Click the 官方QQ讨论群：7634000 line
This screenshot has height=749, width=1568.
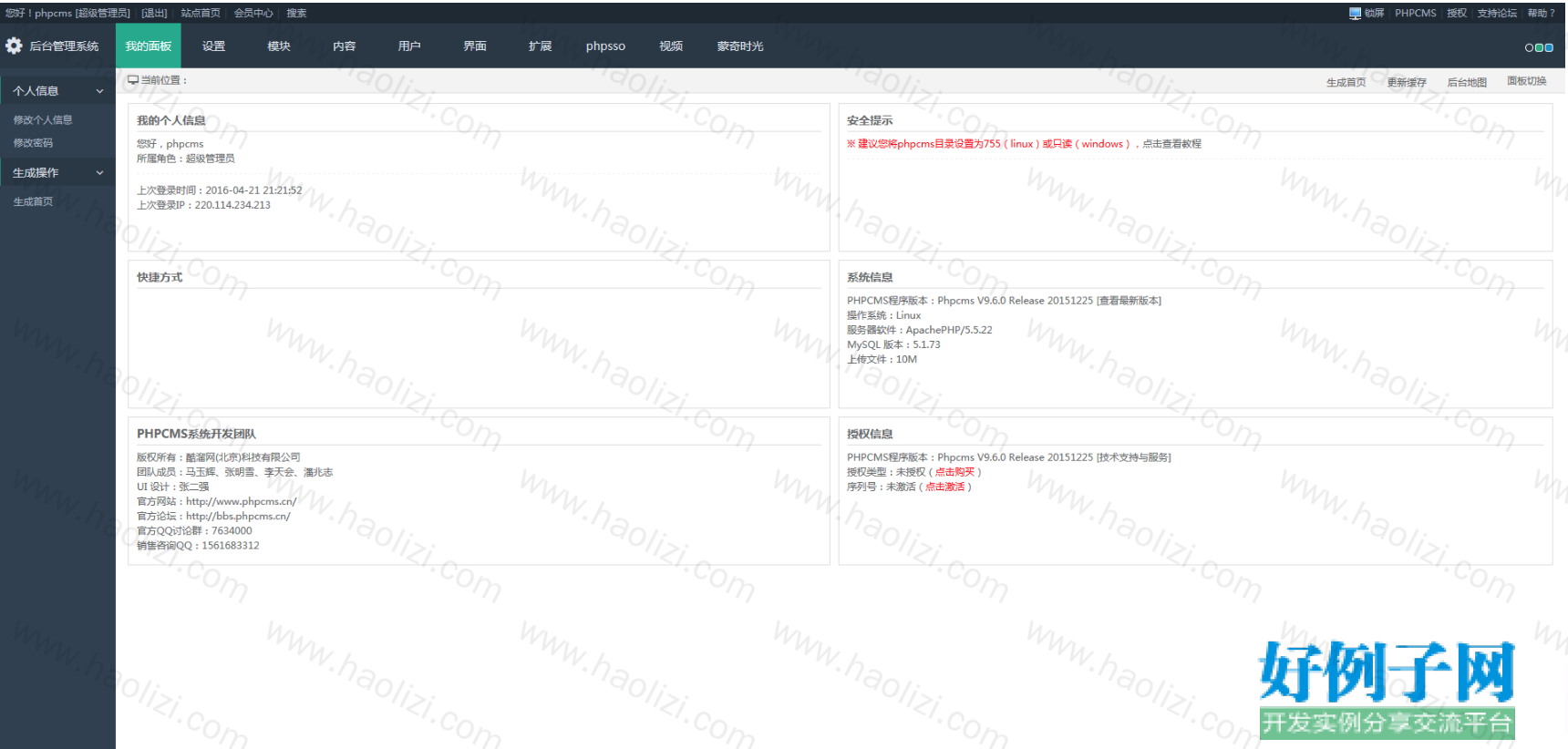coord(194,530)
